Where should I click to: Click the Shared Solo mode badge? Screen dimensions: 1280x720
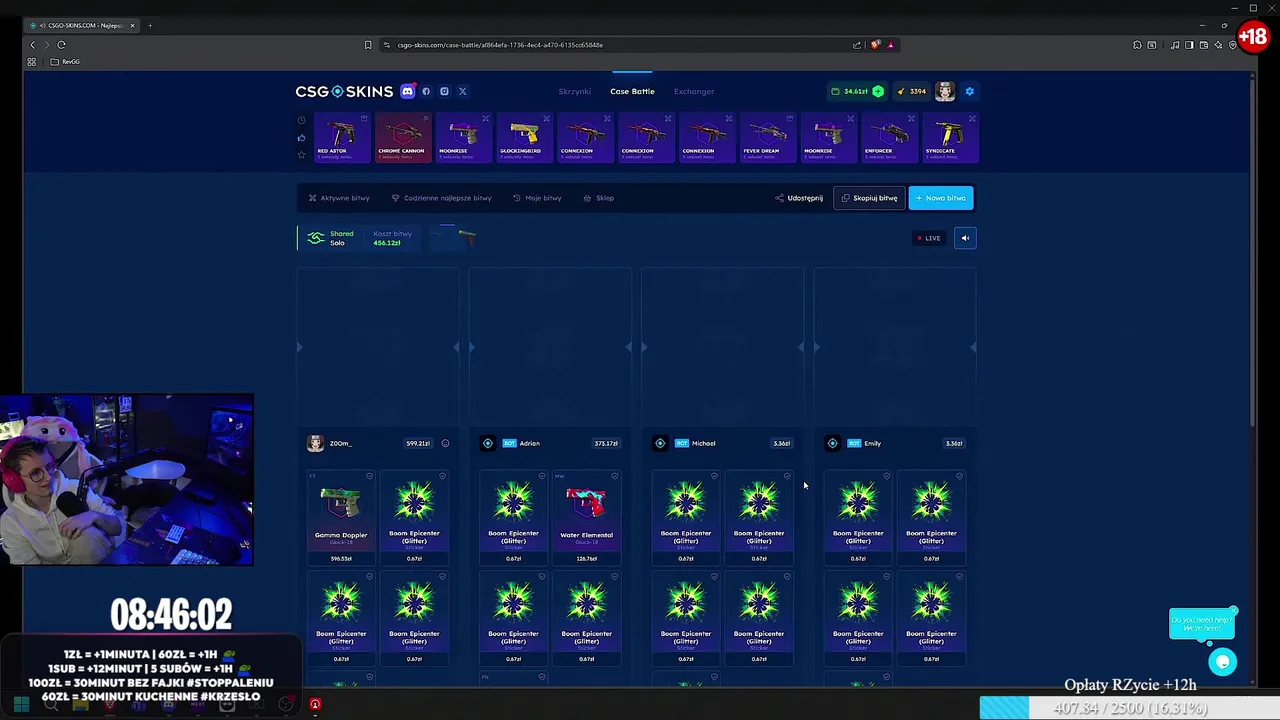(330, 238)
